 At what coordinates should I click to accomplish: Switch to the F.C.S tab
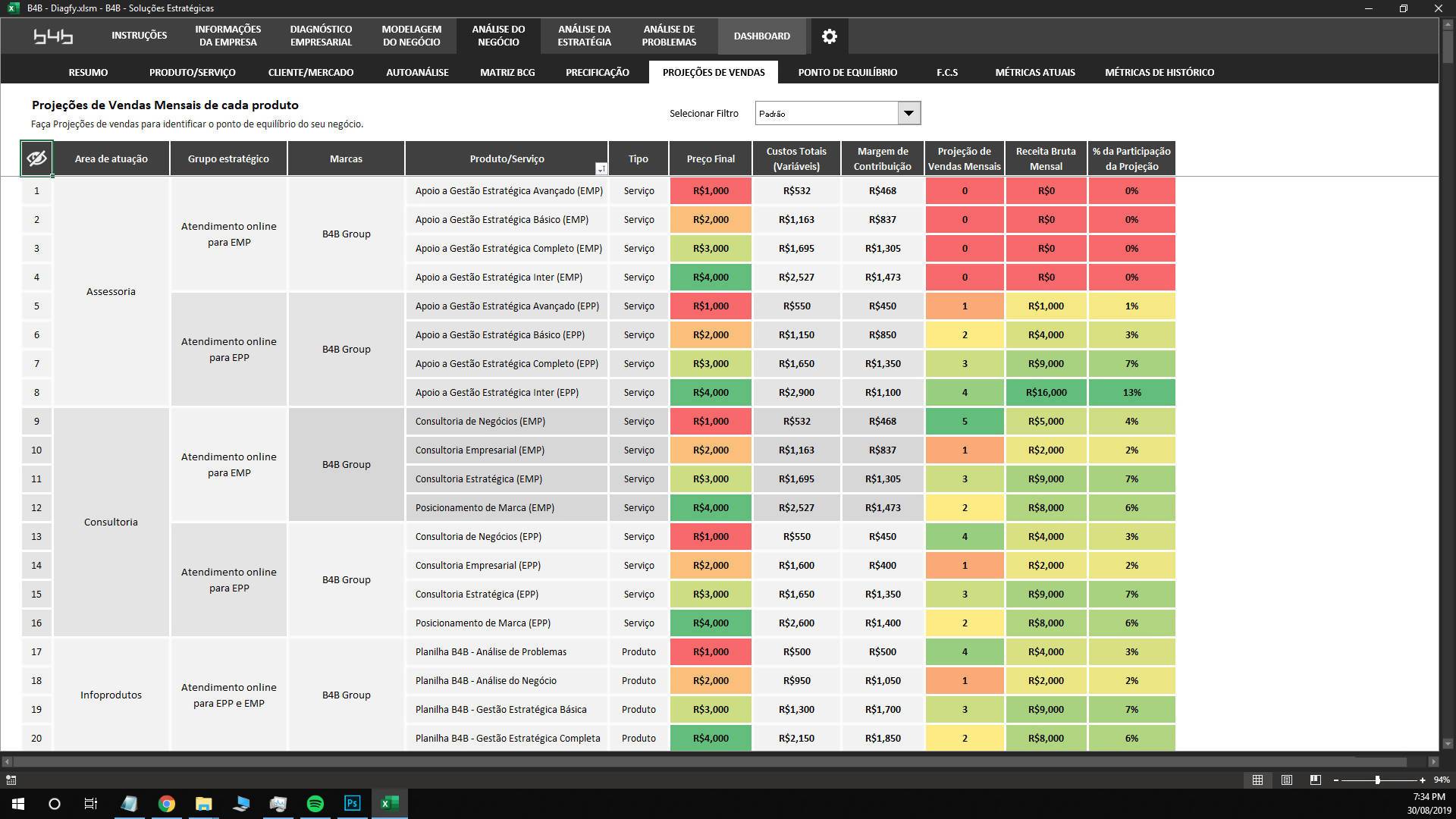(946, 72)
